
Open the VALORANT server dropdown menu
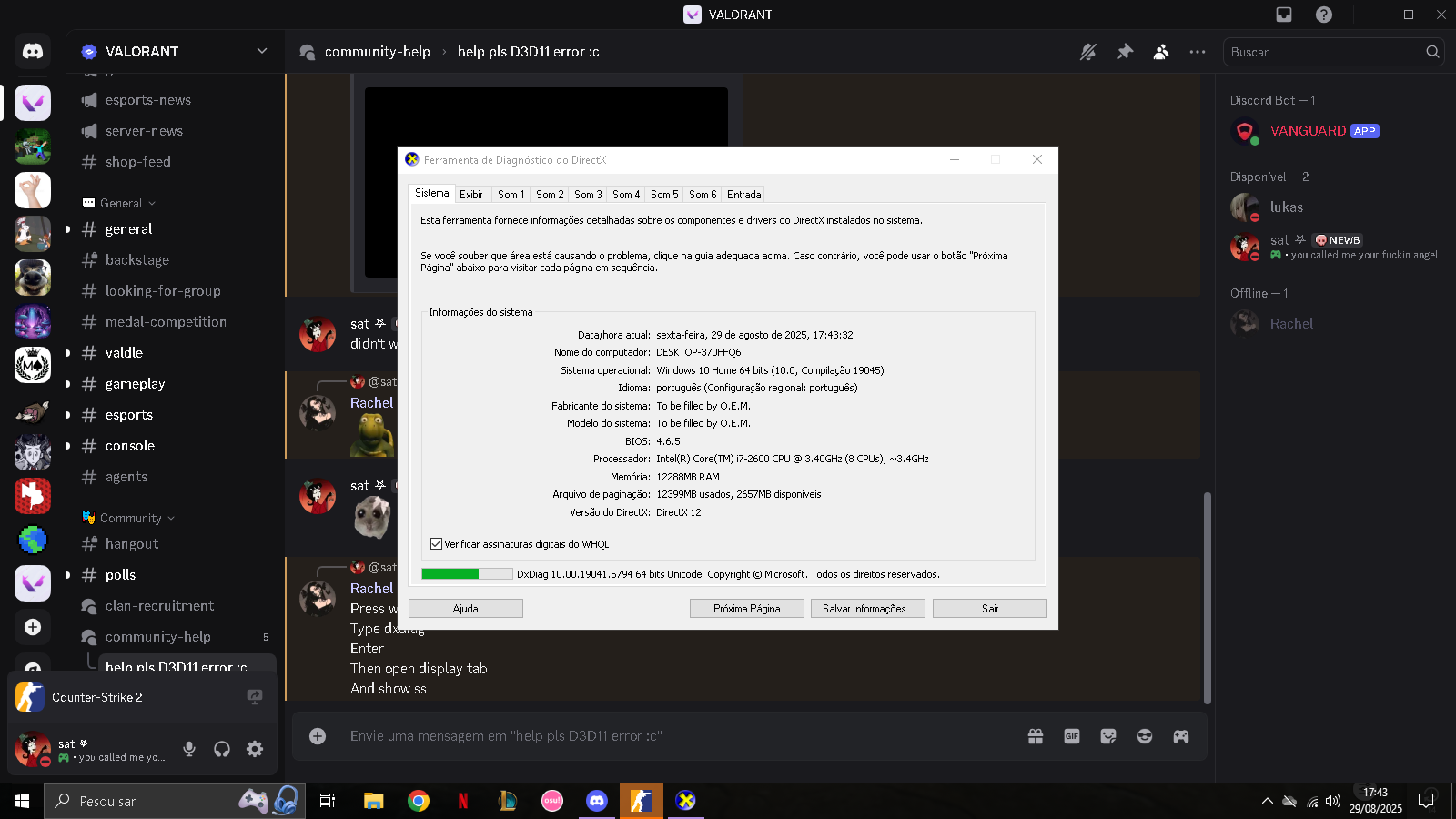(x=262, y=51)
